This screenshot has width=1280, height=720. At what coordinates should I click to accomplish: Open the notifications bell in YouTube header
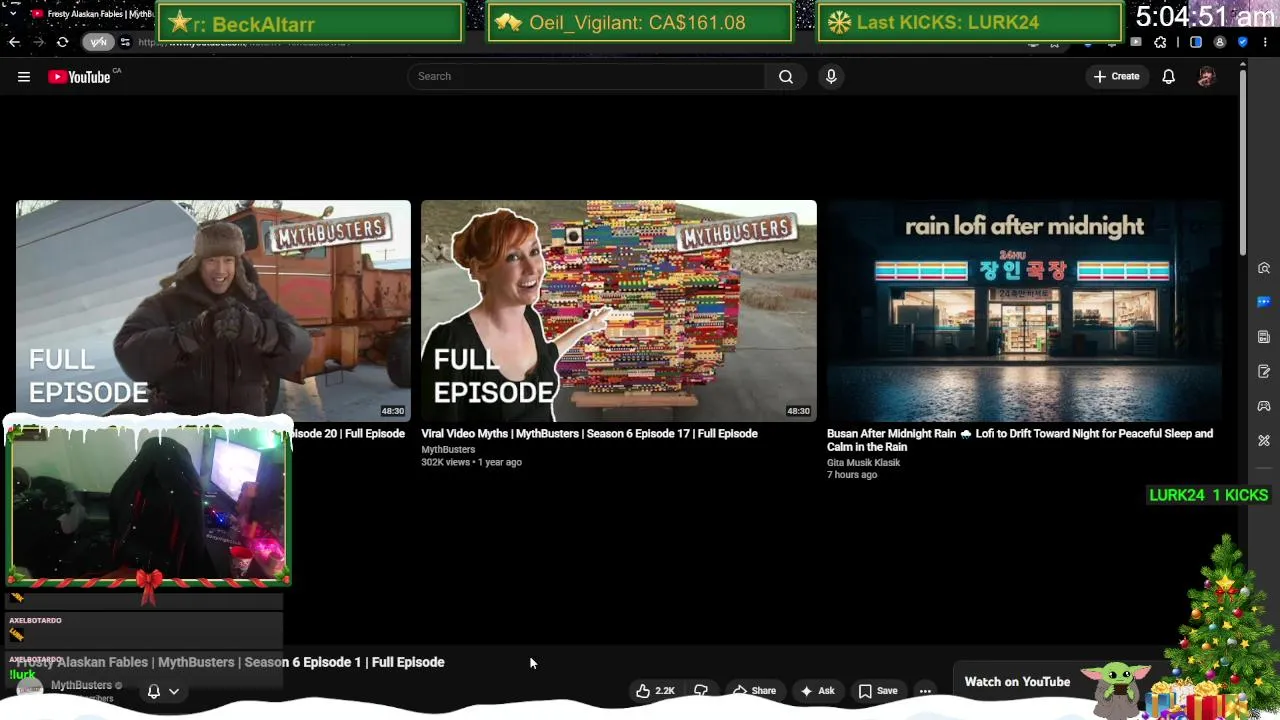(1168, 76)
